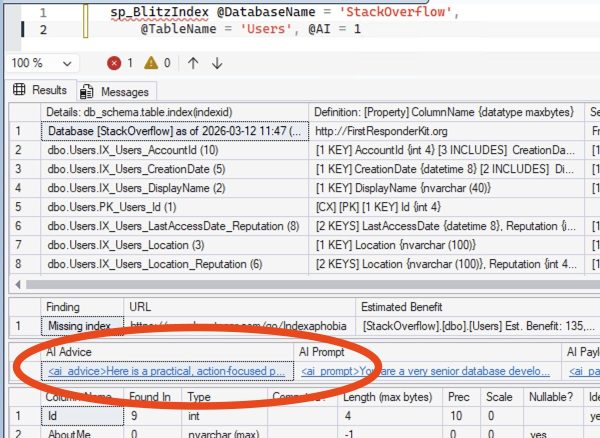The width and height of the screenshot is (600, 438).
Task: Click the Messages tab document icon
Action: point(86,91)
